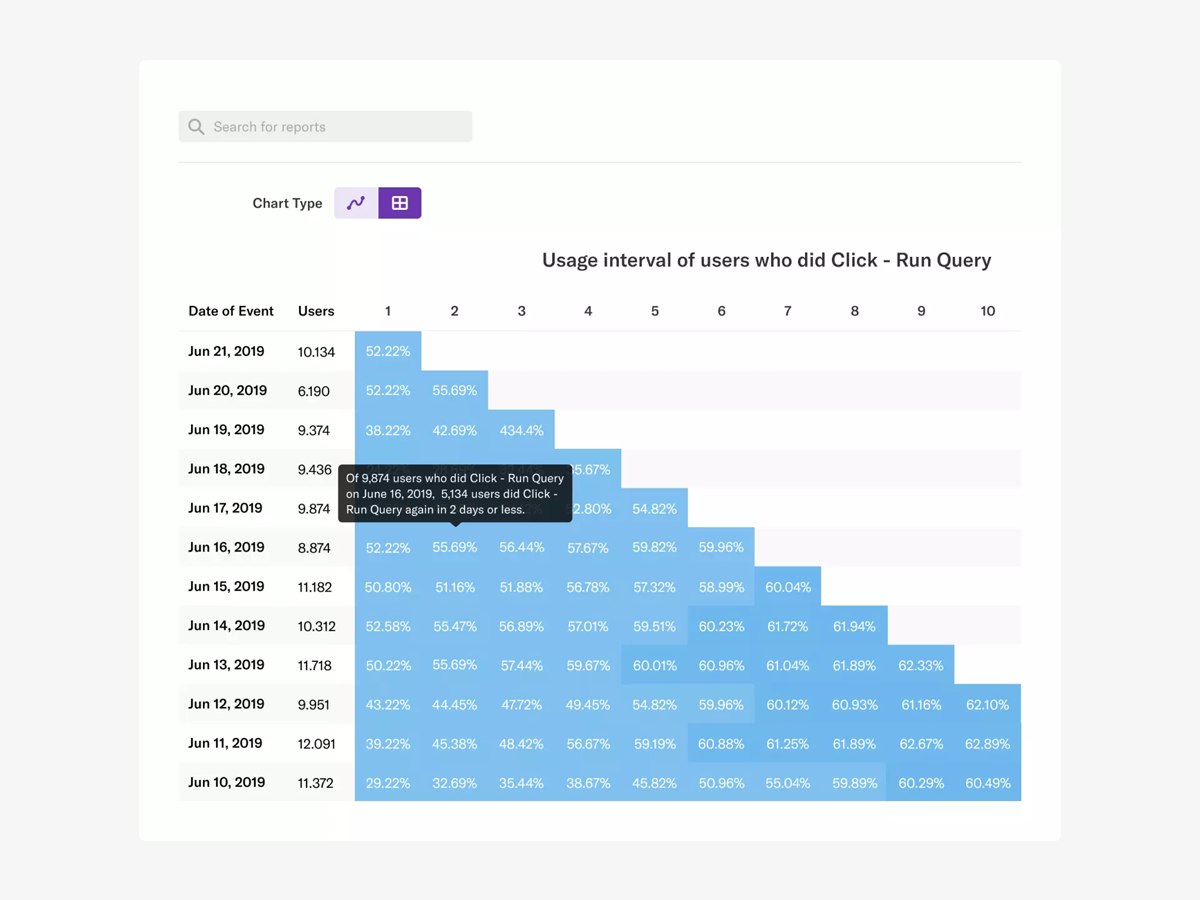Viewport: 1200px width, 900px height.
Task: Click the 52.22% cell for Jun 21
Action: (x=388, y=351)
